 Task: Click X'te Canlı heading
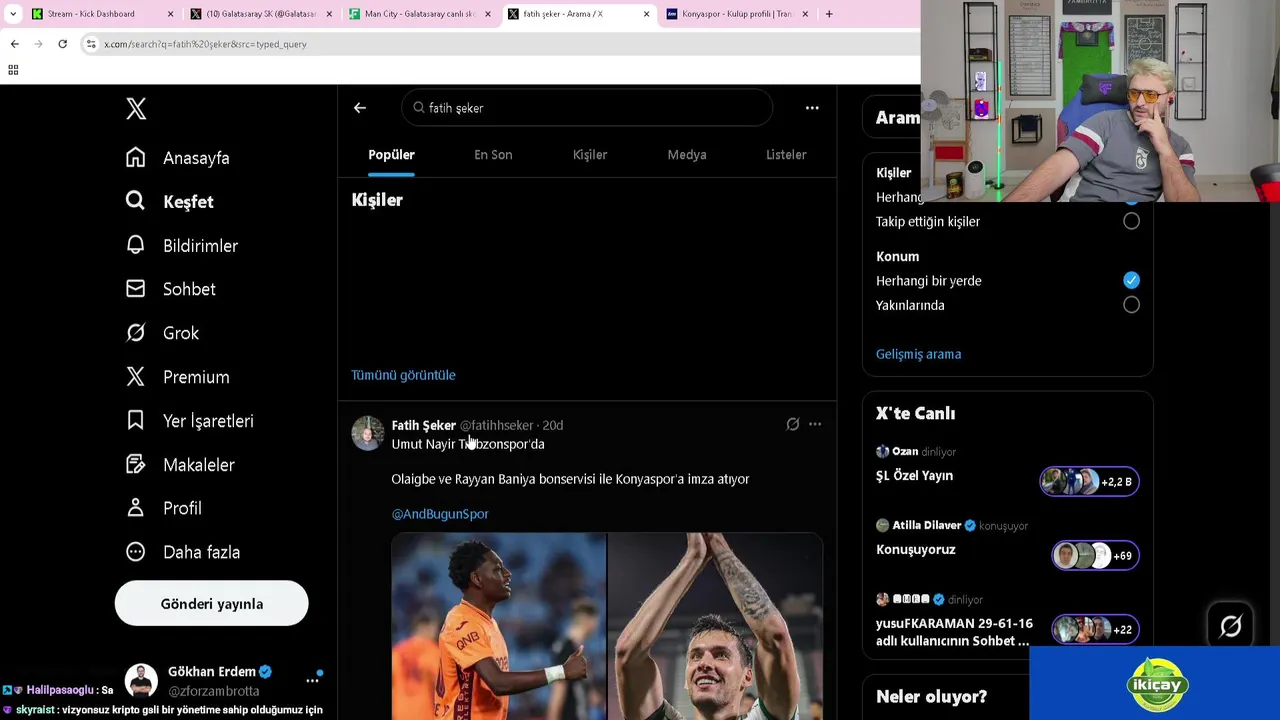915,413
